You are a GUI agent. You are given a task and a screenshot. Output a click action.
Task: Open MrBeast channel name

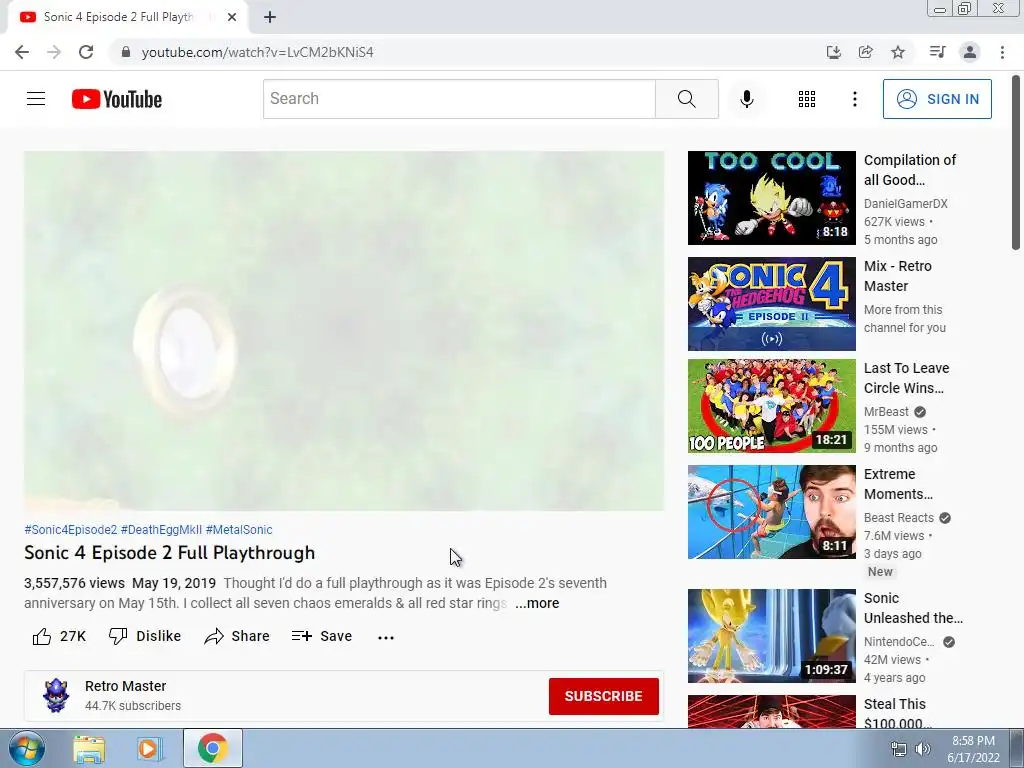tap(886, 411)
